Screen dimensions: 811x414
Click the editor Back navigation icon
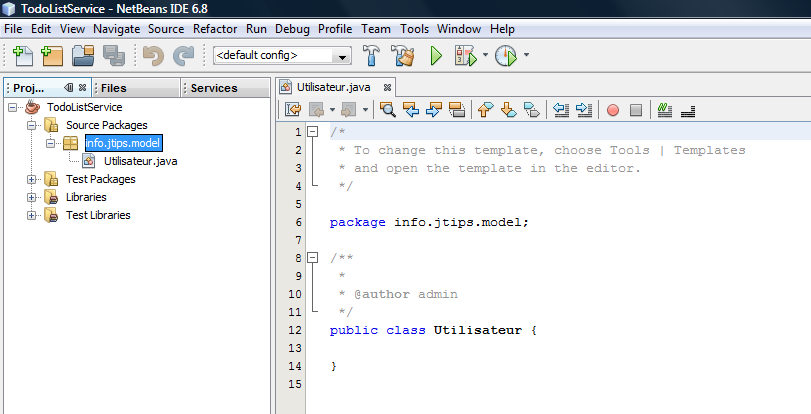click(316, 109)
